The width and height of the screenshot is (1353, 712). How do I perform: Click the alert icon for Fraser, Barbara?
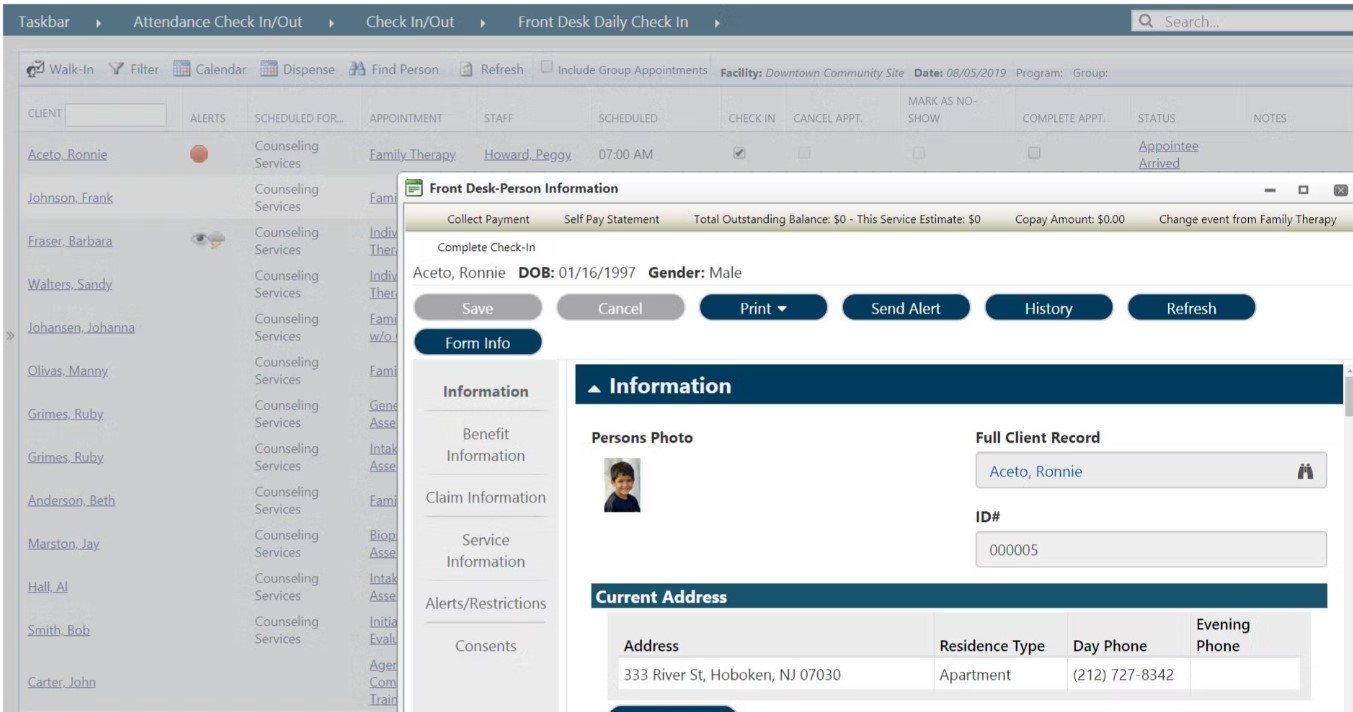tap(208, 240)
